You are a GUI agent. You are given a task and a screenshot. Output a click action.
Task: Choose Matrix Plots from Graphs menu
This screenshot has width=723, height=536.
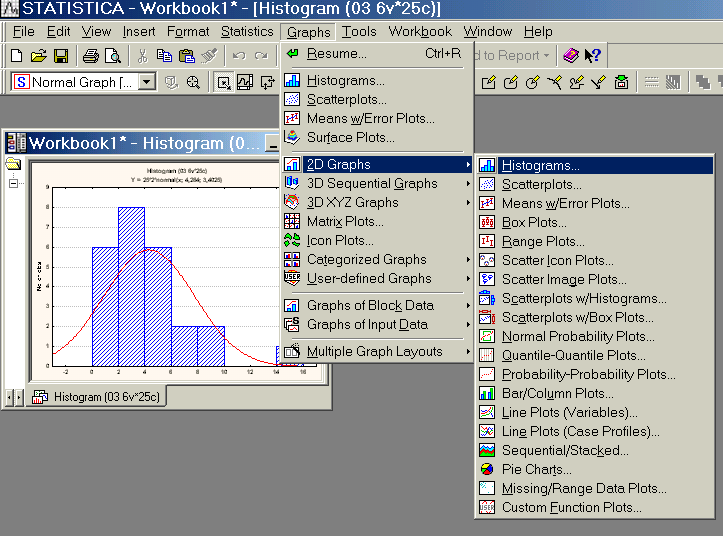(377, 221)
